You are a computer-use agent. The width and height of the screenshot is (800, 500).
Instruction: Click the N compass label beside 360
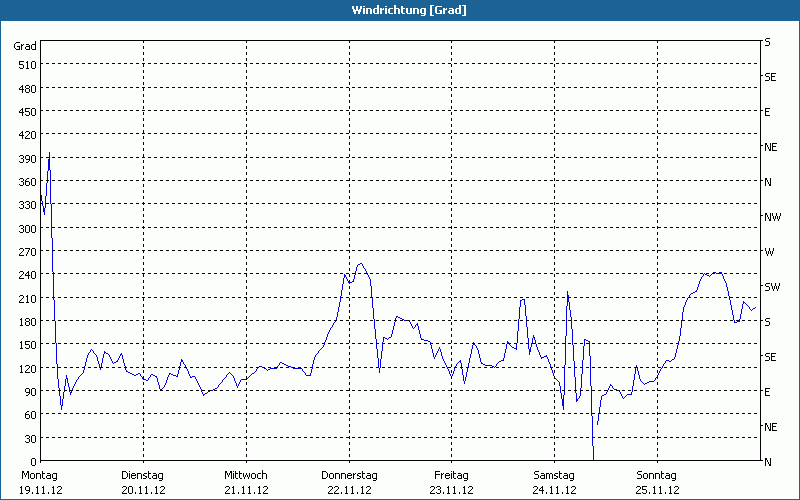tap(768, 182)
